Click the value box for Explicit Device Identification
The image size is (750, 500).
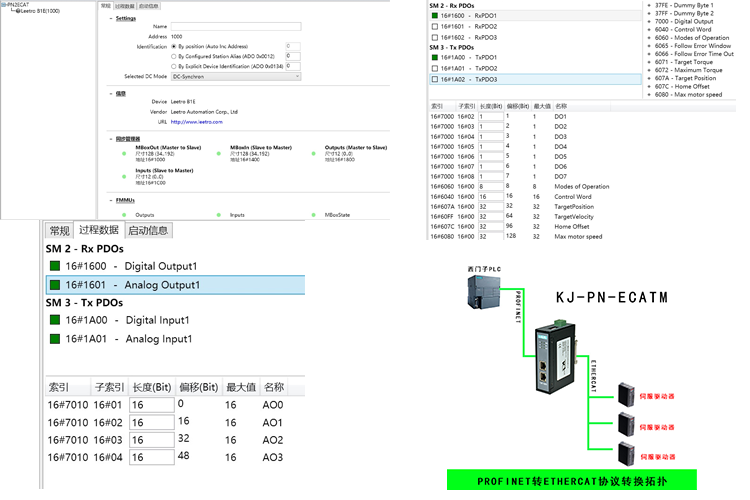(293, 67)
